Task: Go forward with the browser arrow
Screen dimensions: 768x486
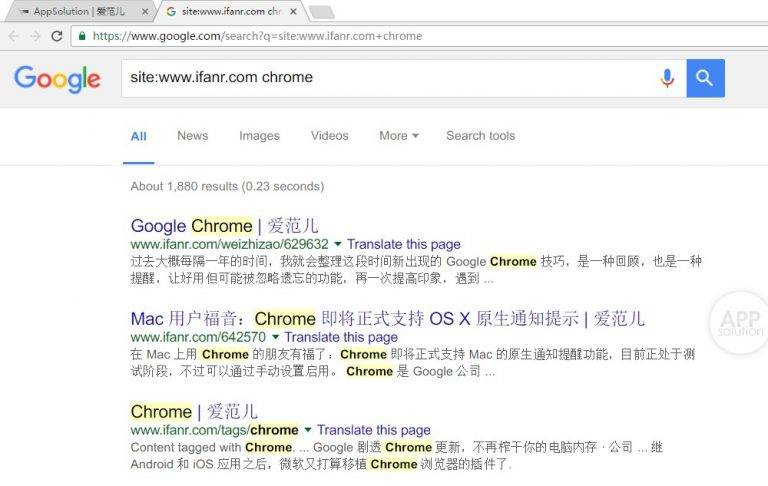Action: tap(35, 36)
